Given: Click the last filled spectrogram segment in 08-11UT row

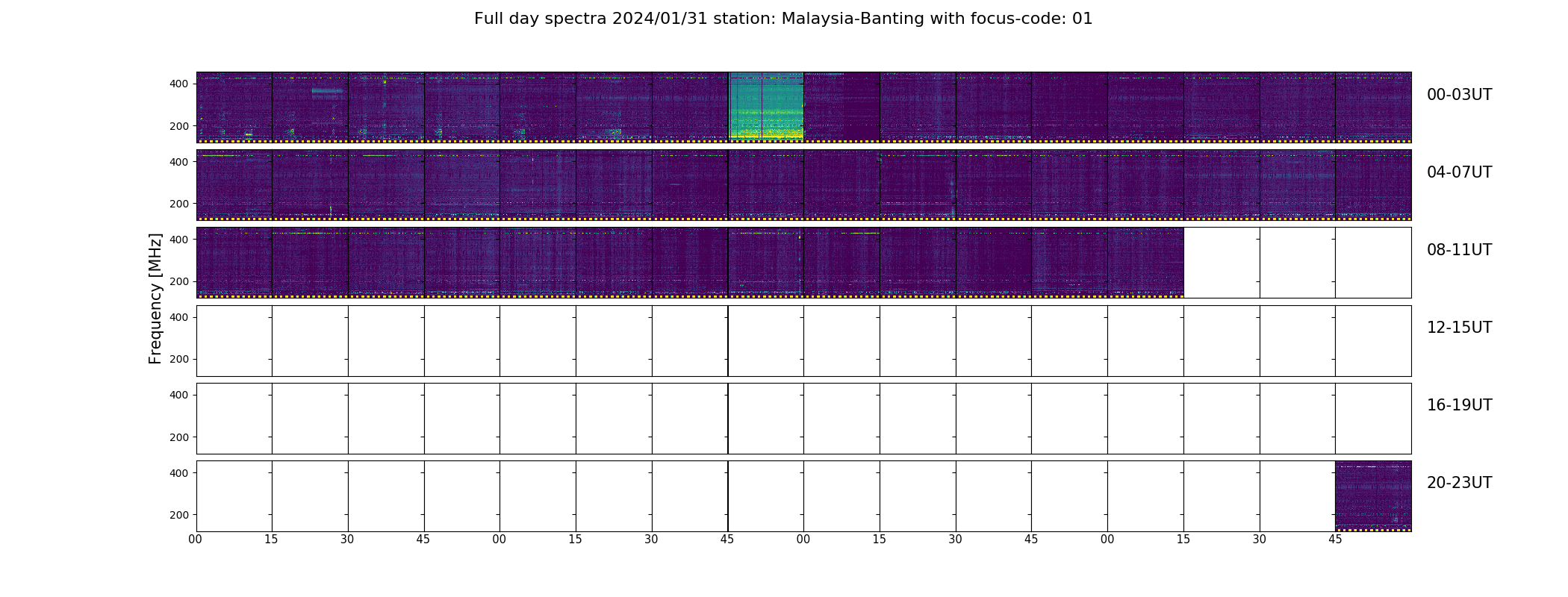Looking at the screenshot, I should tap(1145, 263).
